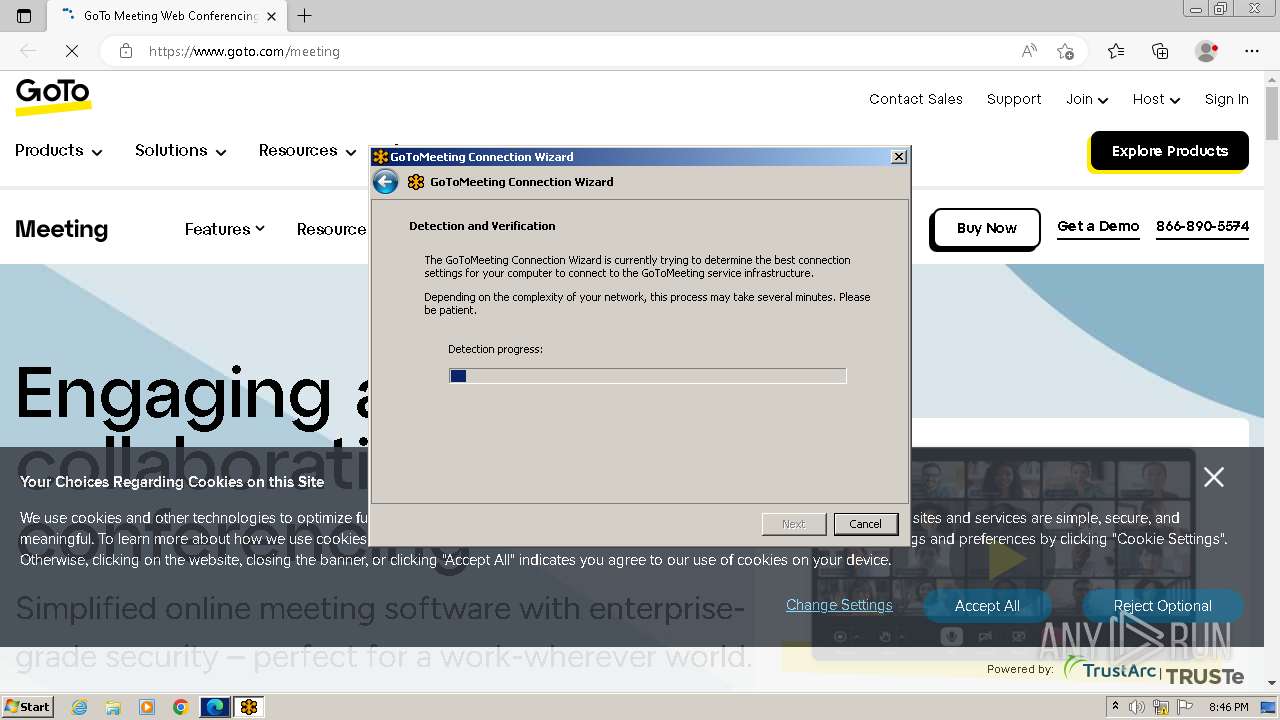
Task: Show hidden system tray icons
Action: coord(1116,706)
